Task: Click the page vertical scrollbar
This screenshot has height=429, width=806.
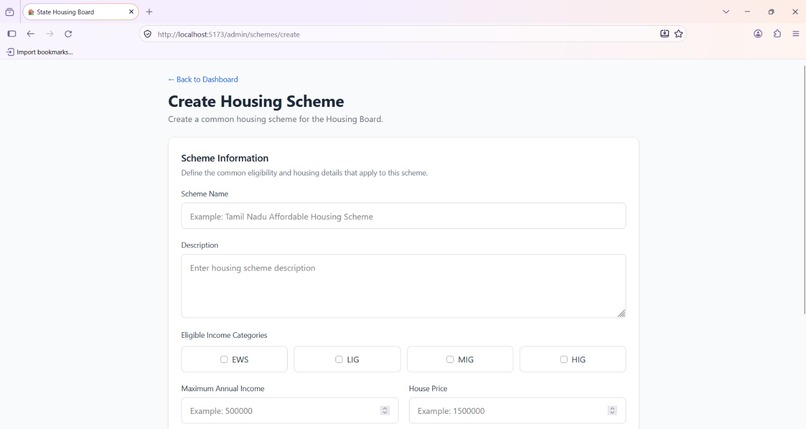Action: [804, 190]
